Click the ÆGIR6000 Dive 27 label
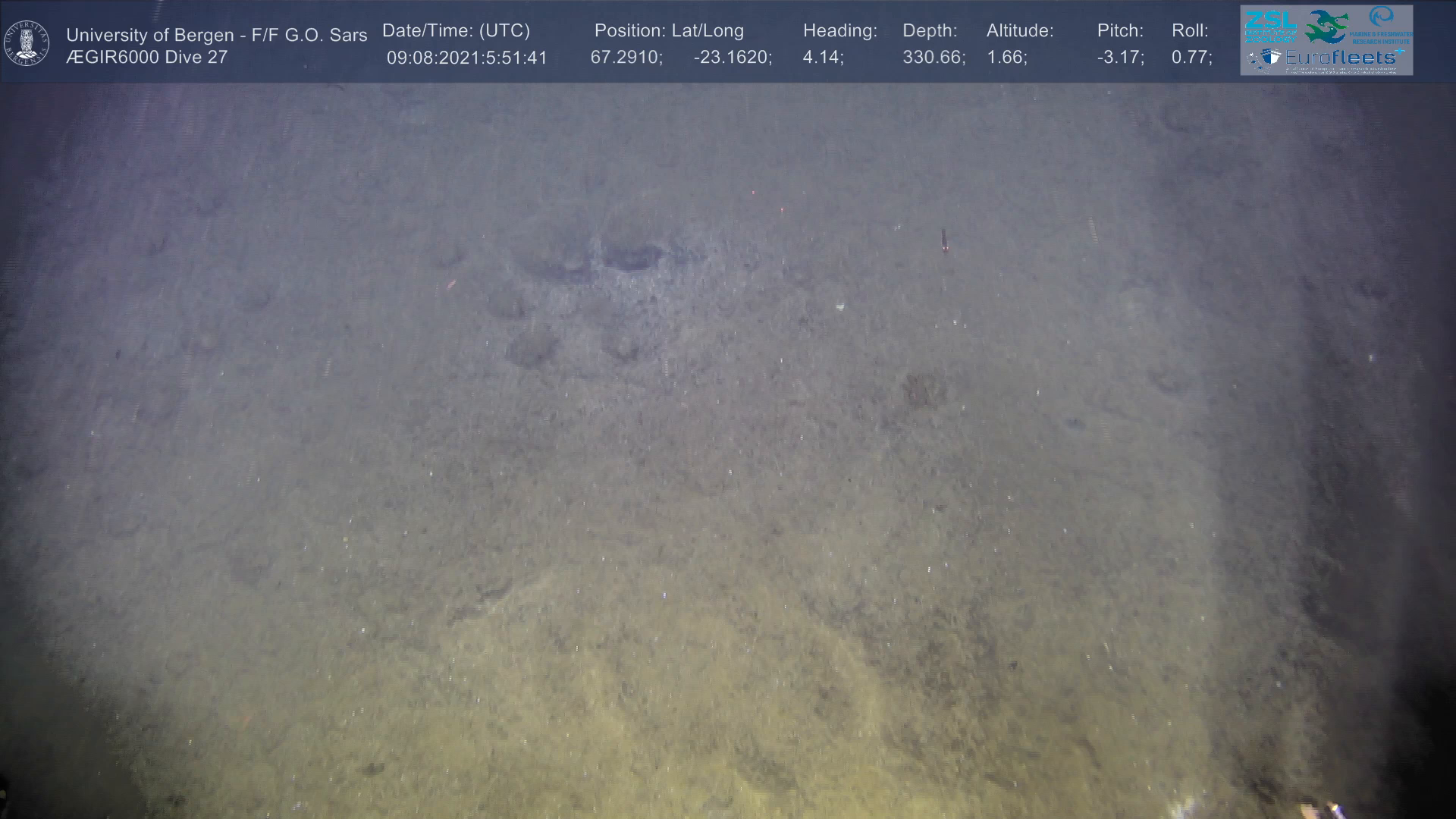The image size is (1456, 819). [147, 58]
